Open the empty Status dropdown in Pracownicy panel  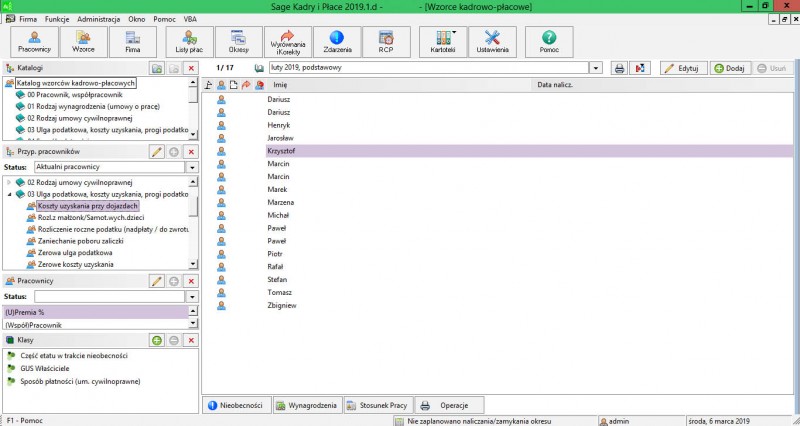[x=192, y=296]
